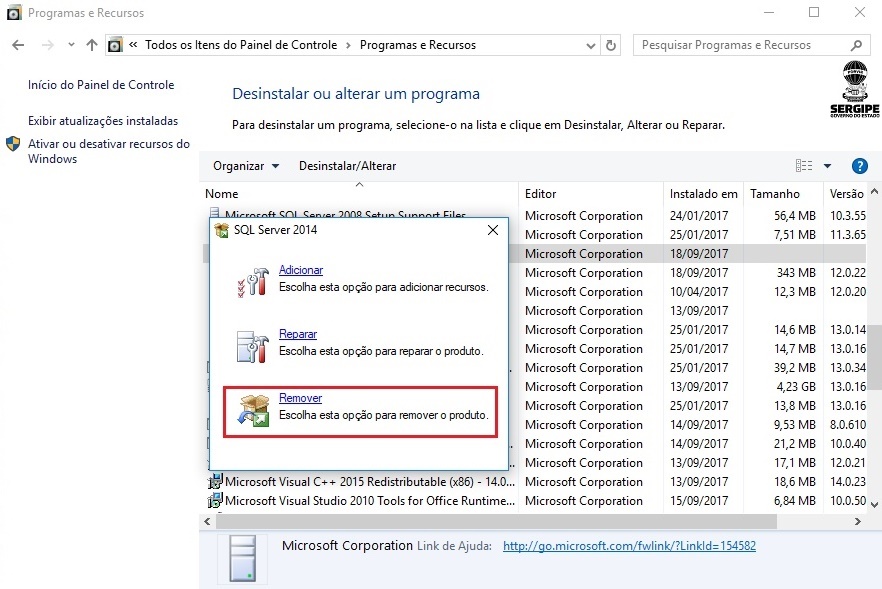Click the Remover box icon

pyautogui.click(x=252, y=409)
